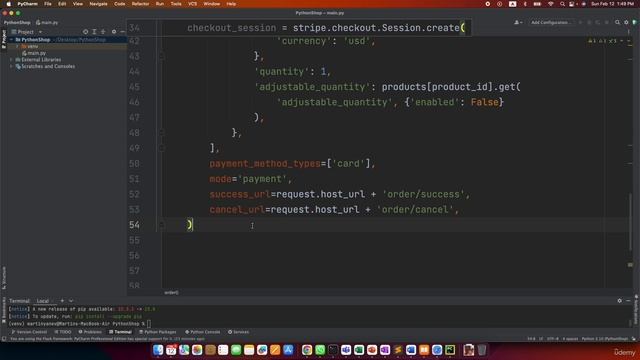
Task: Open Add Configuration dropdown
Action: [x=551, y=22]
